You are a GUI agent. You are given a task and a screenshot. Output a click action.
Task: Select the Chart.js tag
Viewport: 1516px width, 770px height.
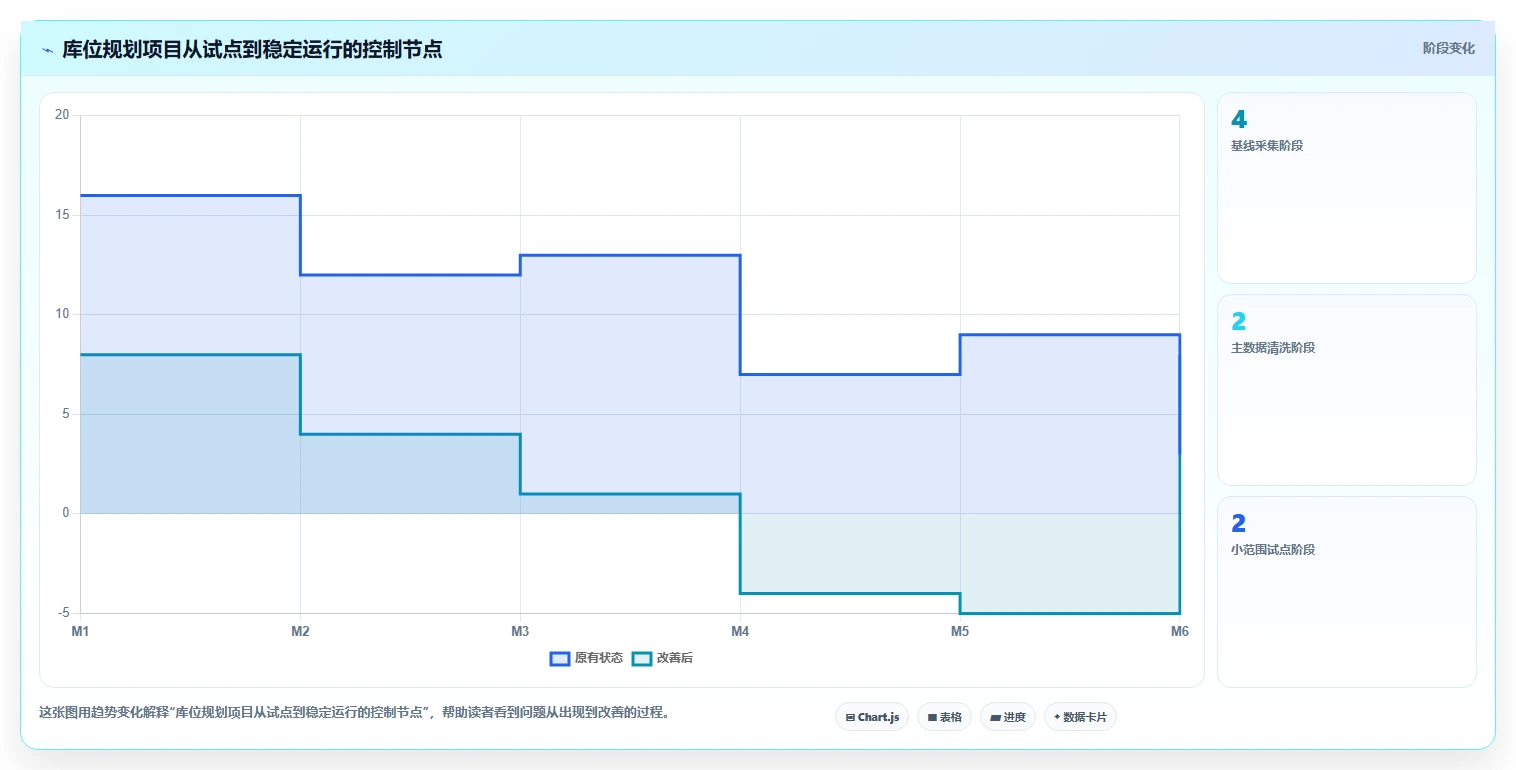[x=872, y=717]
